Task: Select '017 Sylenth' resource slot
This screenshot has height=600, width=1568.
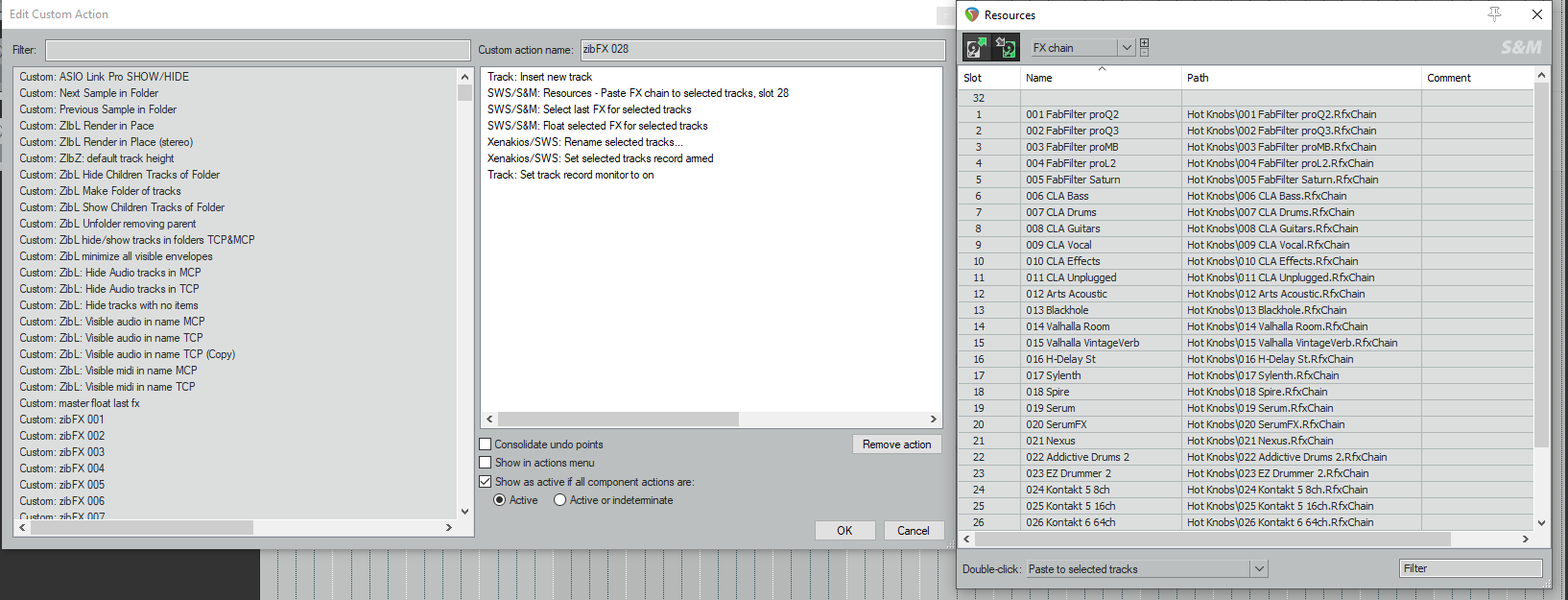Action: [1053, 375]
